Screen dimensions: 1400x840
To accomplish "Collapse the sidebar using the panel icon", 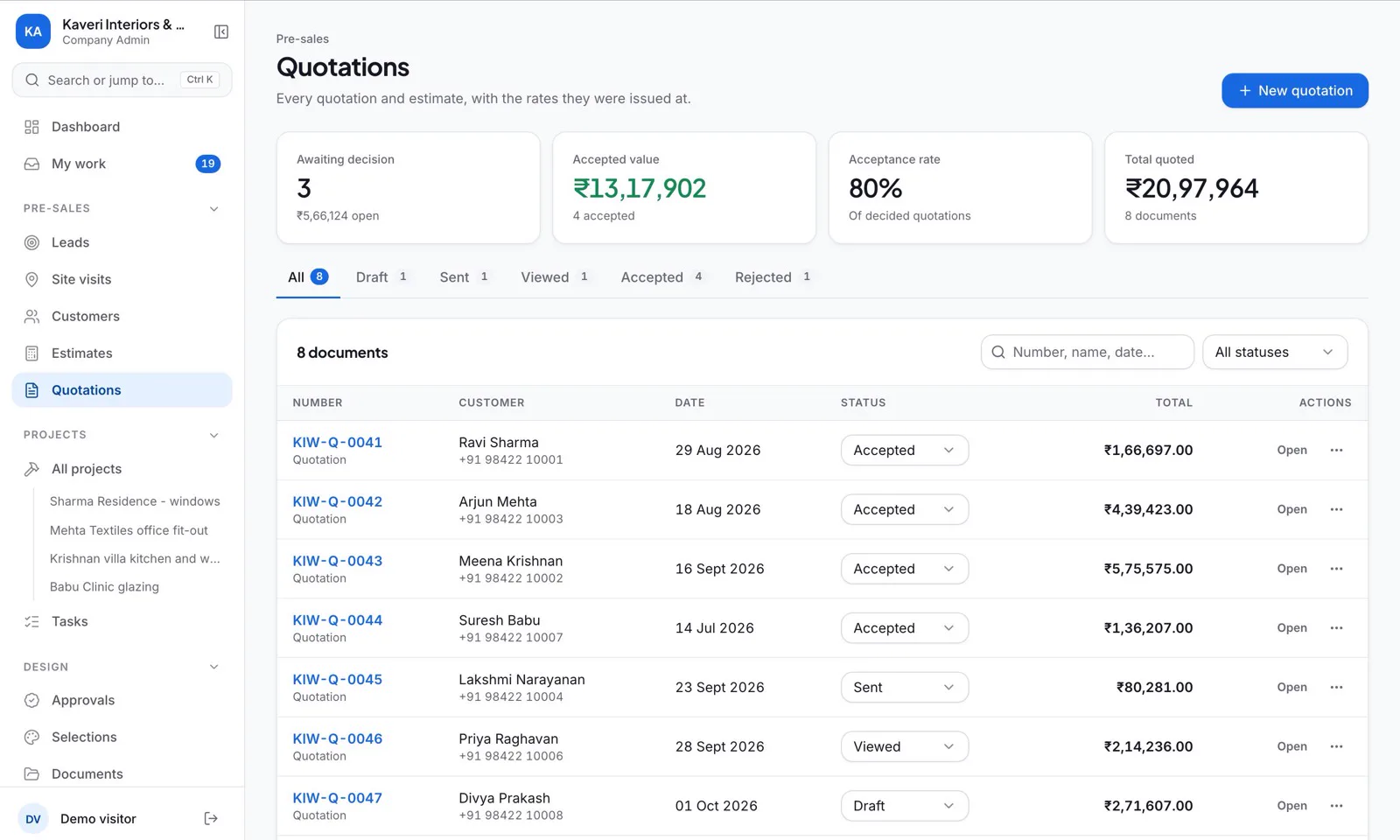I will point(221,31).
